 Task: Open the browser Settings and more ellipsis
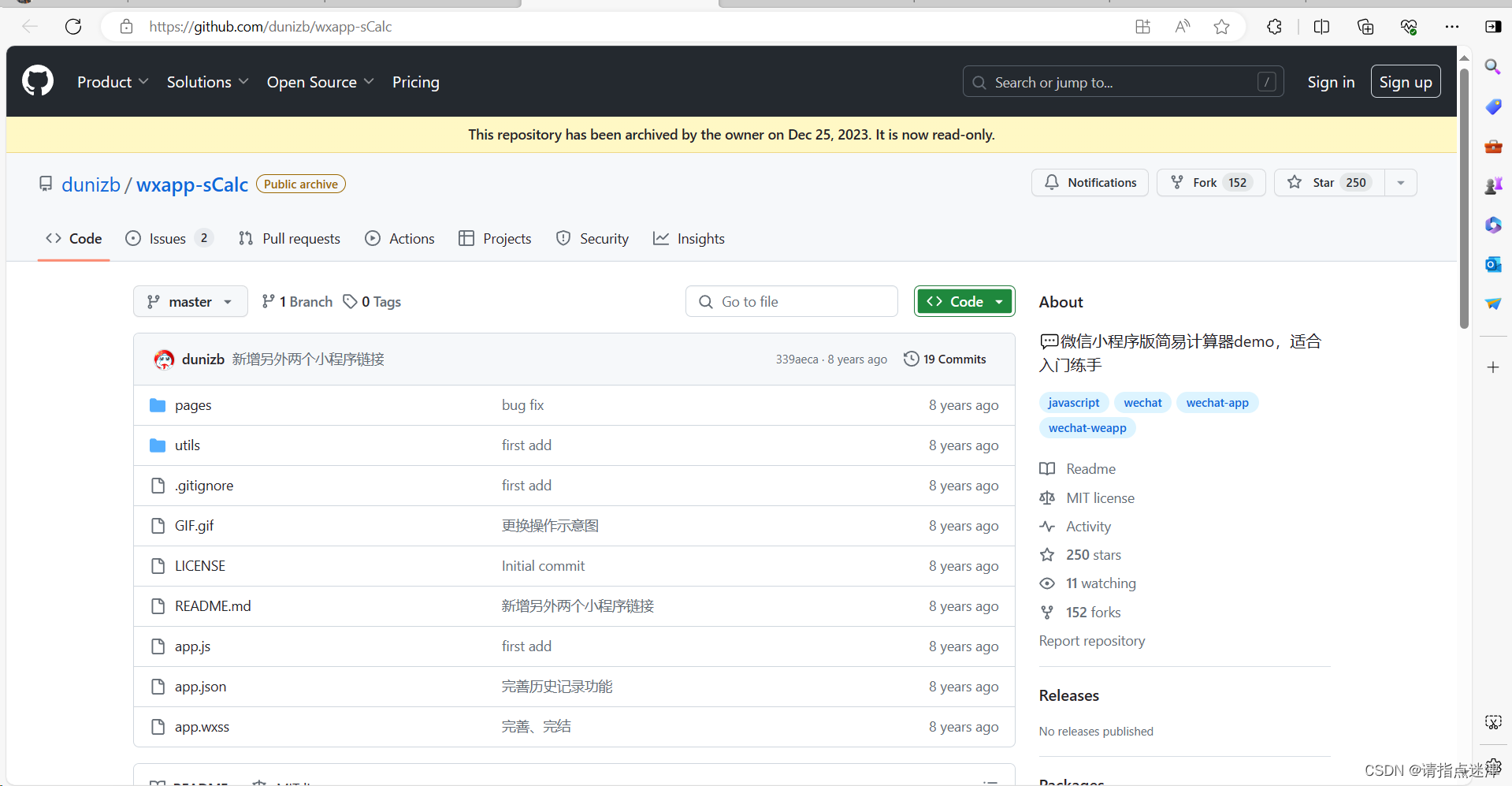coord(1451,27)
